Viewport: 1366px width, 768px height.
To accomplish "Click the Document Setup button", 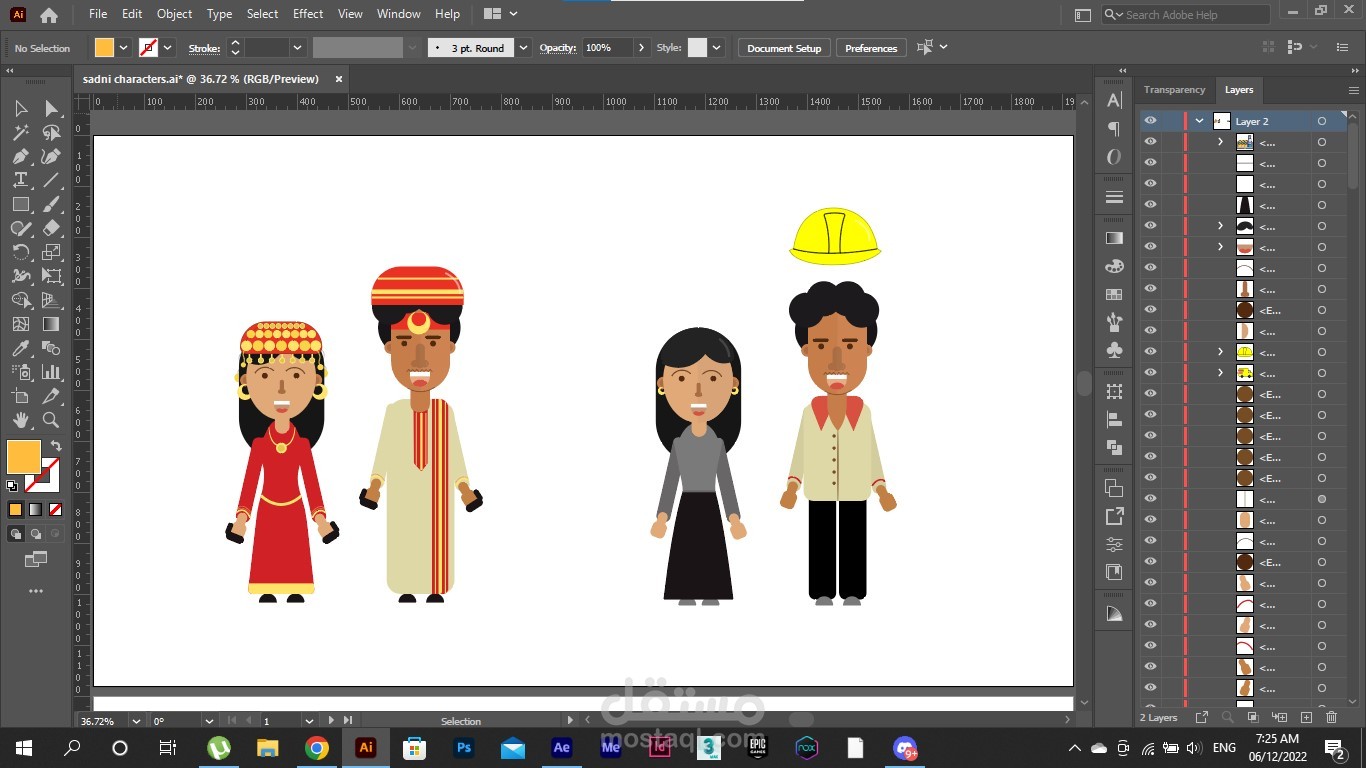I will 783,48.
